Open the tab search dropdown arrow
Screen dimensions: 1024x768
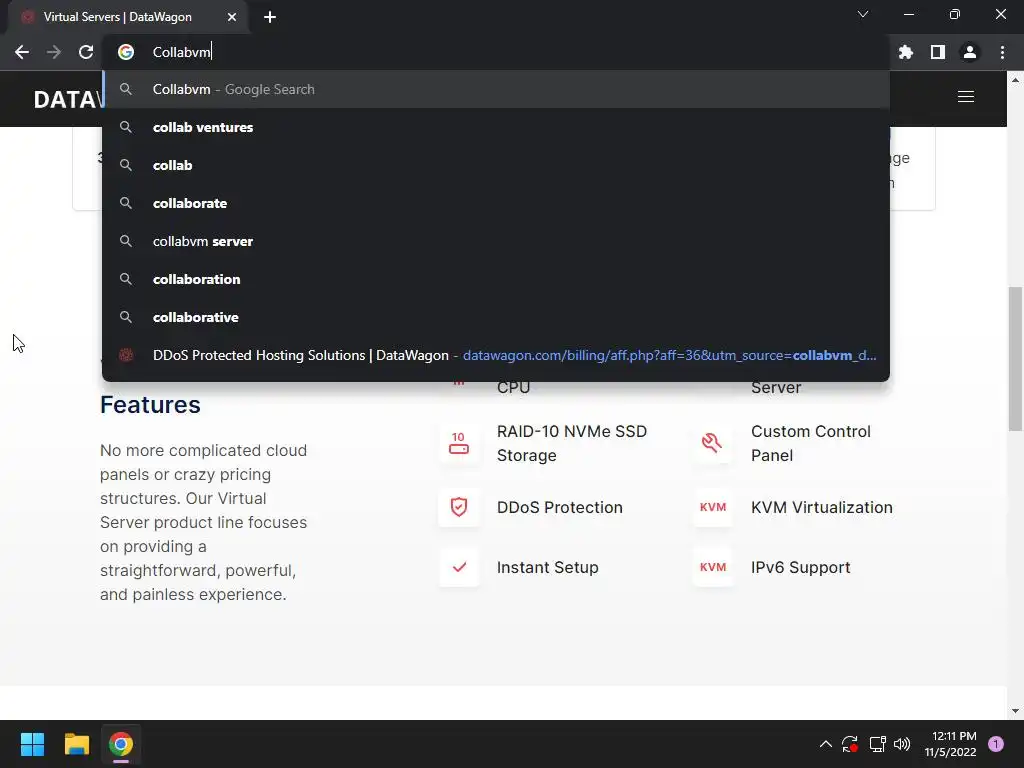[863, 14]
